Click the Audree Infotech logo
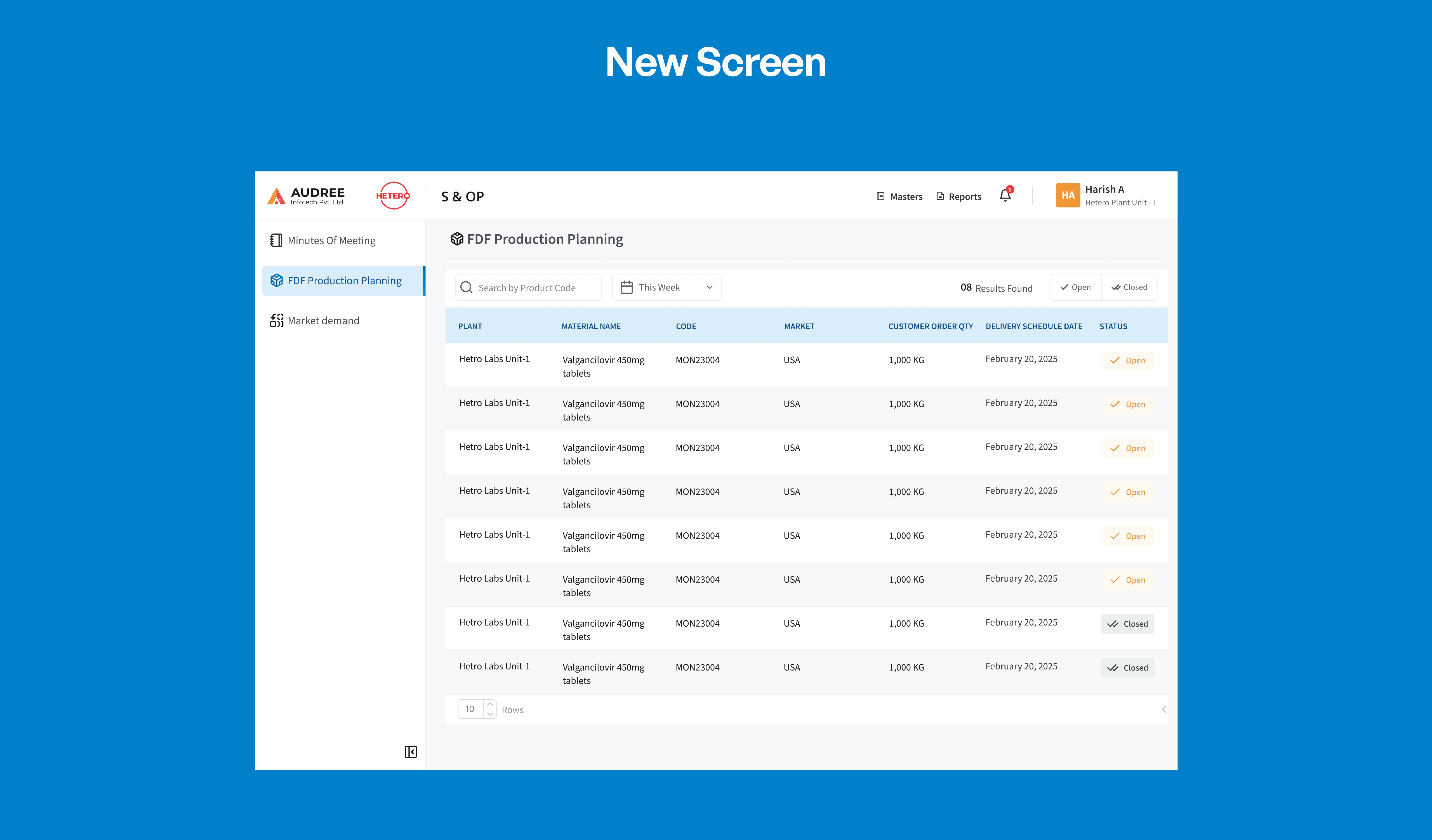The width and height of the screenshot is (1432, 840). pos(306,196)
